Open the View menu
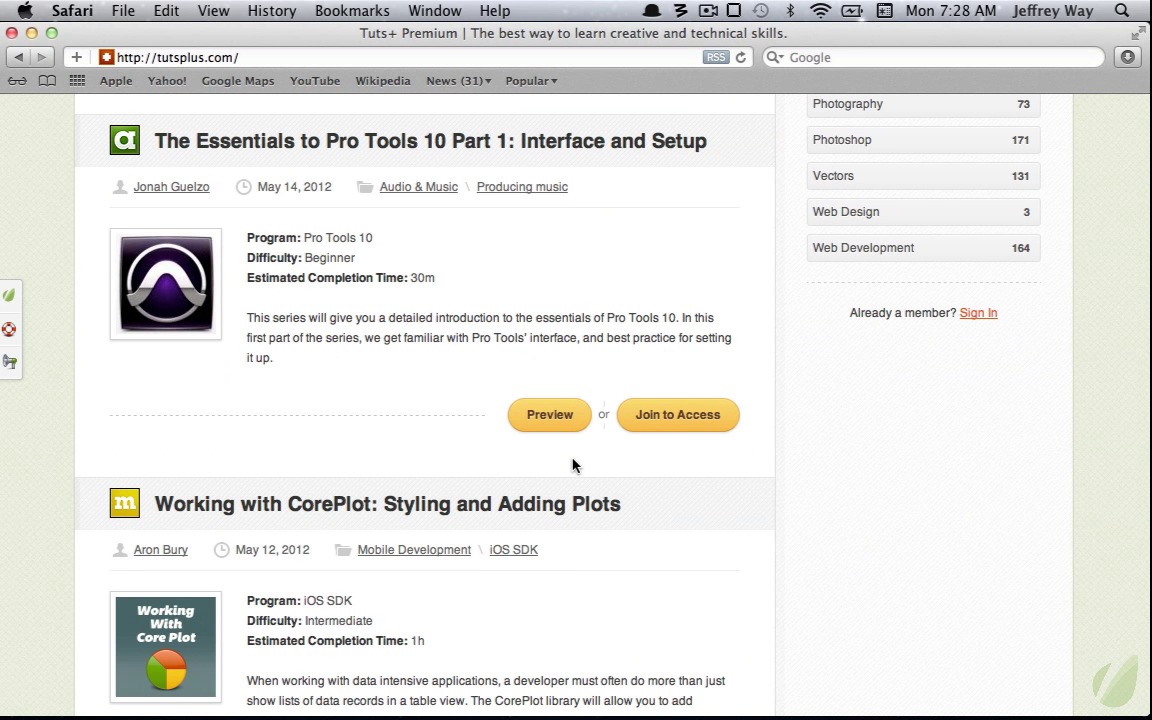Image resolution: width=1152 pixels, height=720 pixels. 213,10
